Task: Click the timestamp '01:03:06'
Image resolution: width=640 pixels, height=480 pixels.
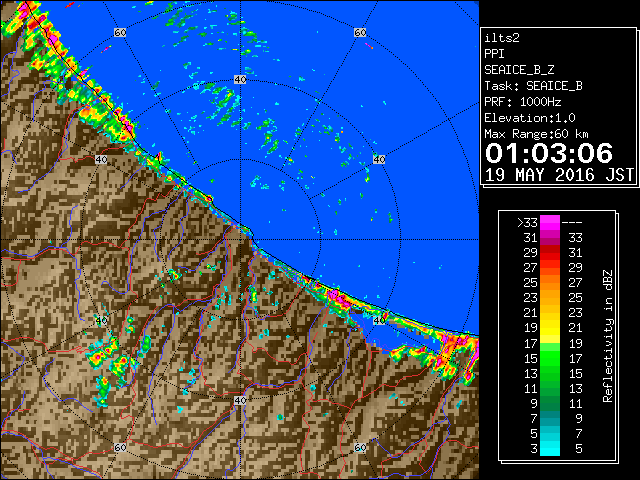Action: 549,153
